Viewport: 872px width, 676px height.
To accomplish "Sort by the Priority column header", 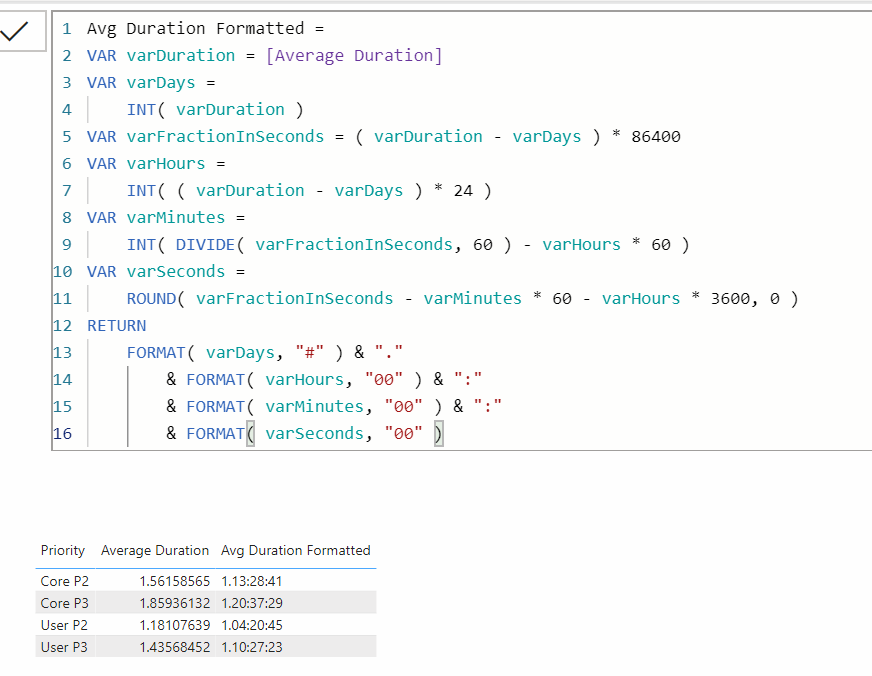I will (63, 550).
